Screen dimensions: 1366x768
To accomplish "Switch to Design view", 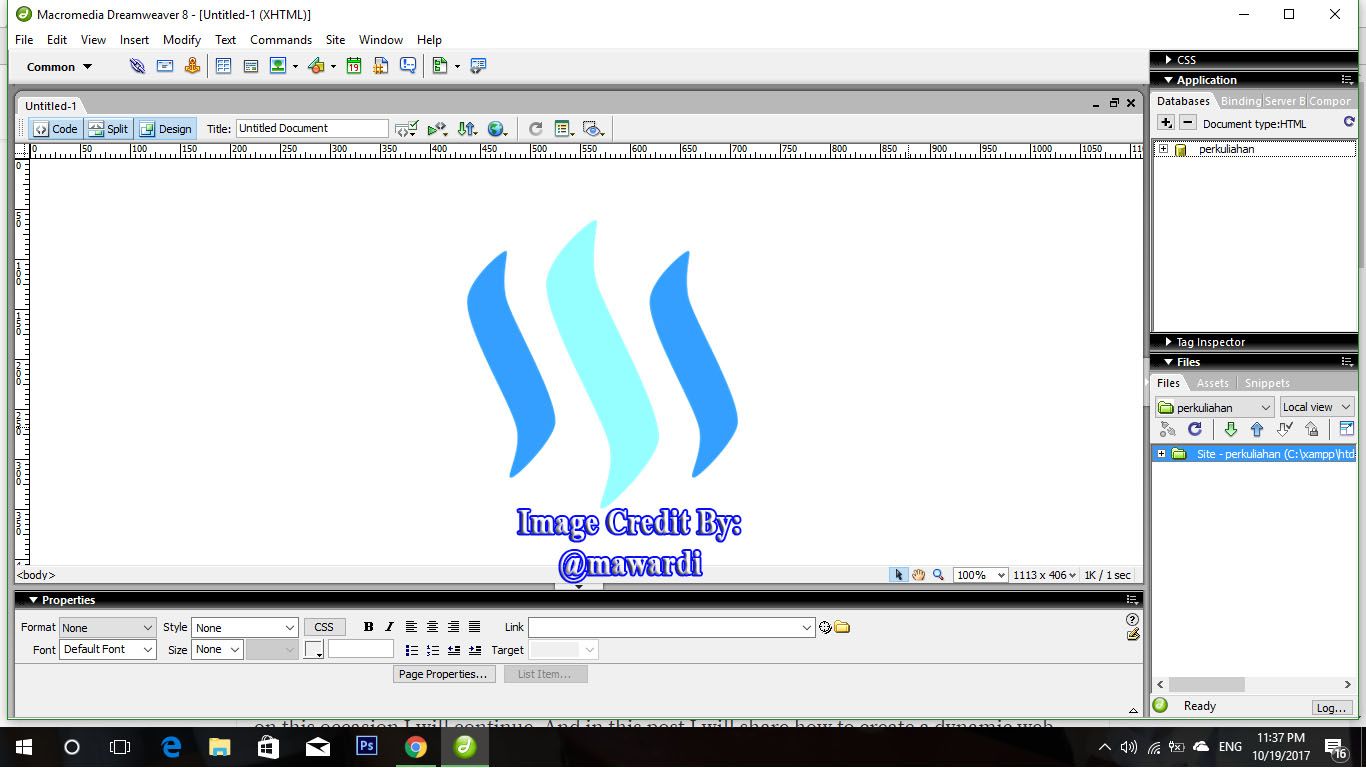I will [x=166, y=129].
